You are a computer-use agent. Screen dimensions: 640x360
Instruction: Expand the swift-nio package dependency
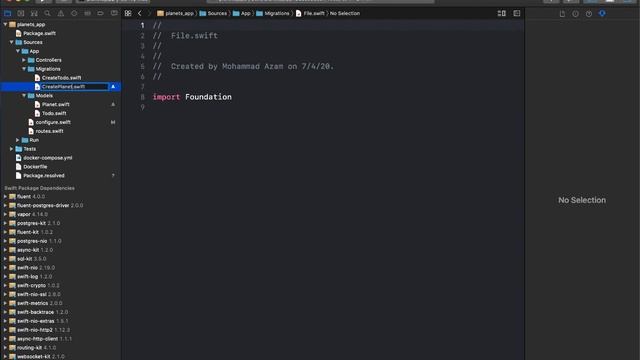point(5,268)
